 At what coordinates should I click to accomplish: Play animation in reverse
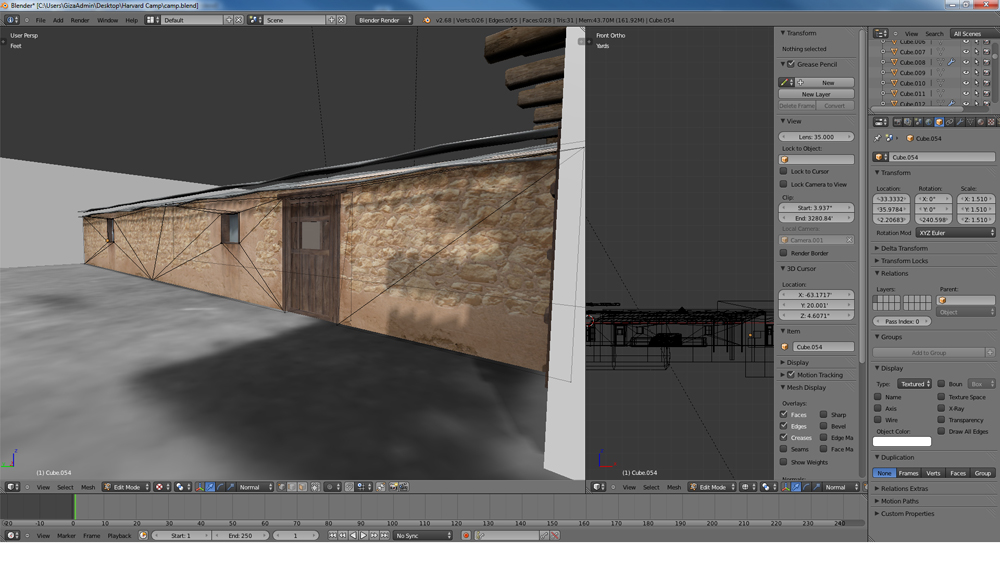click(353, 536)
